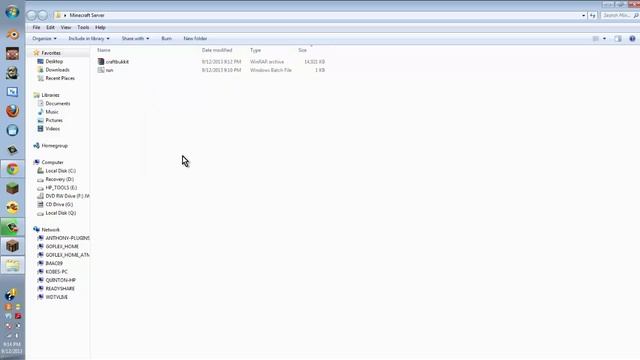Viewport: 640px width, 360px height.
Task: Open network device GOFLEX_HOME
Action: pos(62,247)
